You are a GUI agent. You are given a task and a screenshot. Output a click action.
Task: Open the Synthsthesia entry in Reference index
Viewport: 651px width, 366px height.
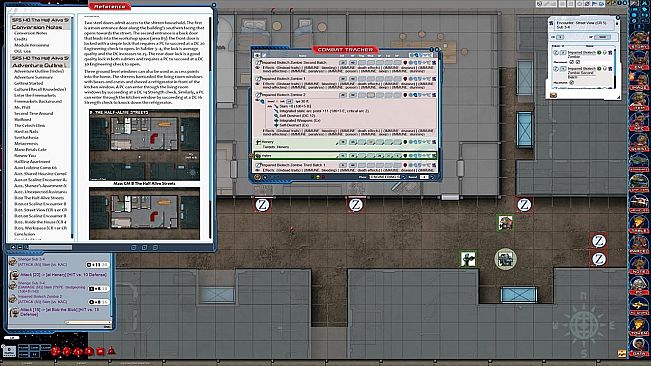[x=26, y=137]
